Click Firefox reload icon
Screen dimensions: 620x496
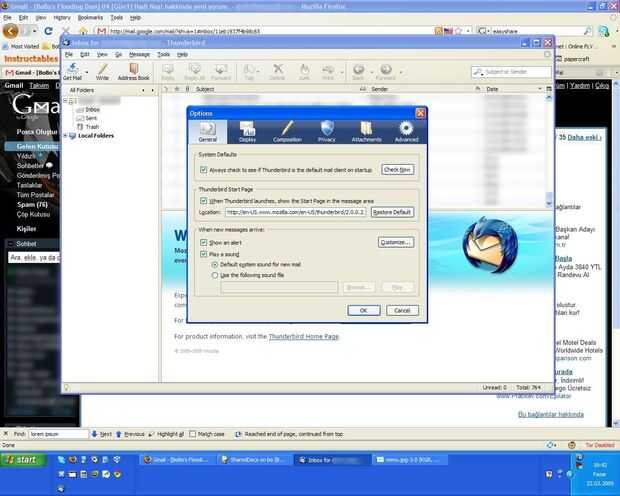48,31
